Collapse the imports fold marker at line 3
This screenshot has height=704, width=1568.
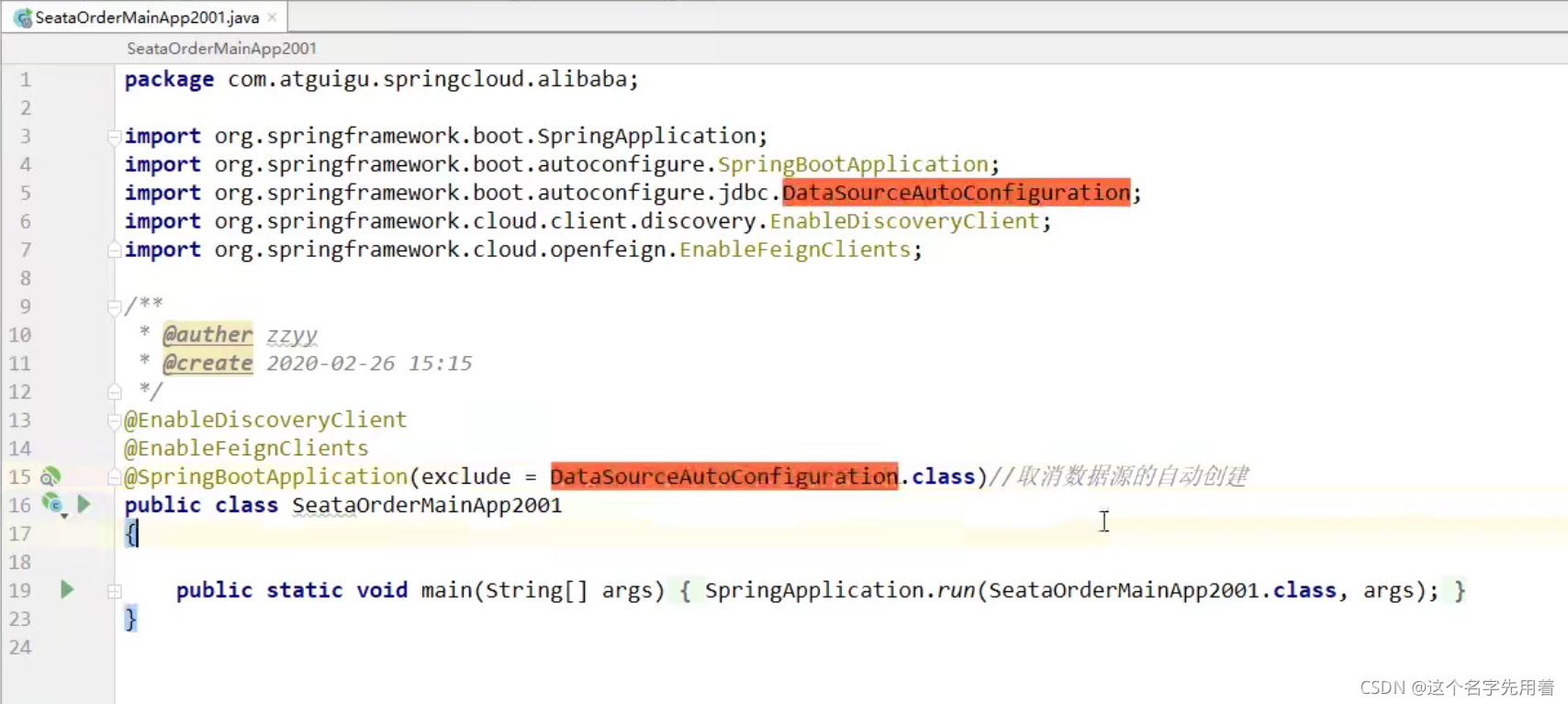tap(114, 137)
